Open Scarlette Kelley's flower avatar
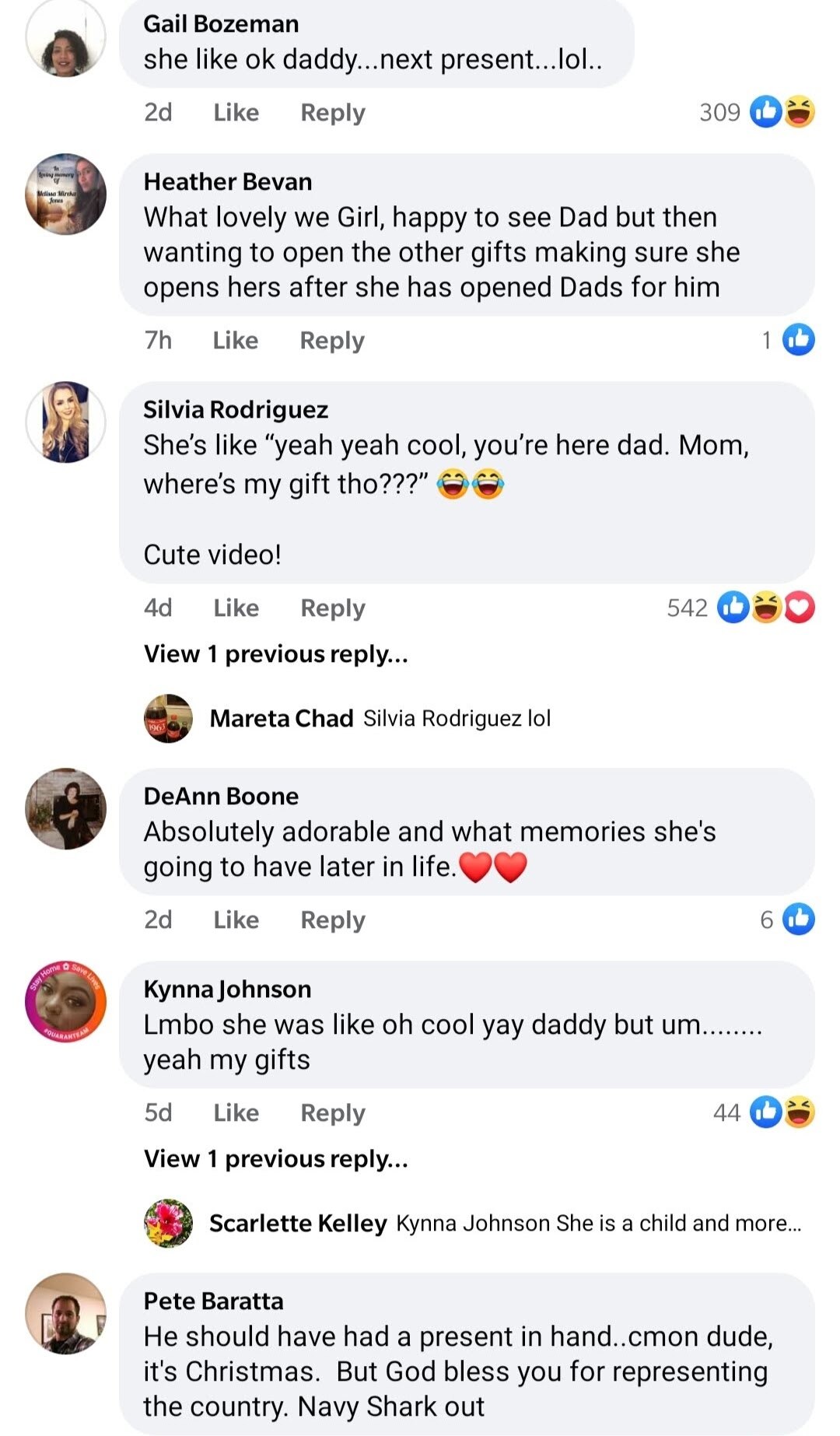The height and width of the screenshot is (1436, 840). coord(168,1223)
